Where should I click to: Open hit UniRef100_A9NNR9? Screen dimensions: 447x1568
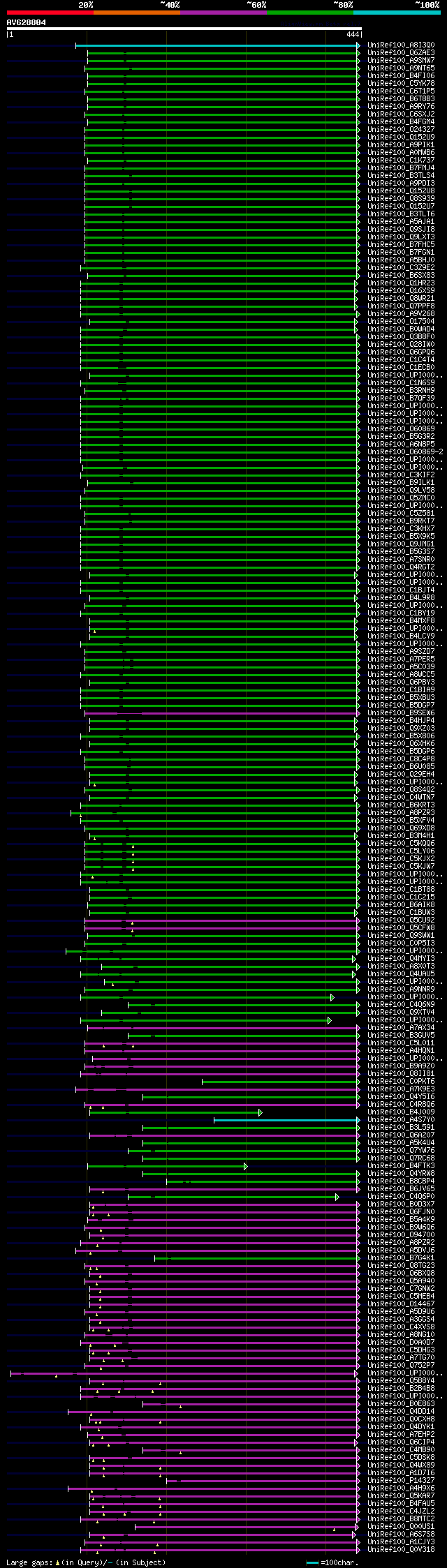[401, 990]
